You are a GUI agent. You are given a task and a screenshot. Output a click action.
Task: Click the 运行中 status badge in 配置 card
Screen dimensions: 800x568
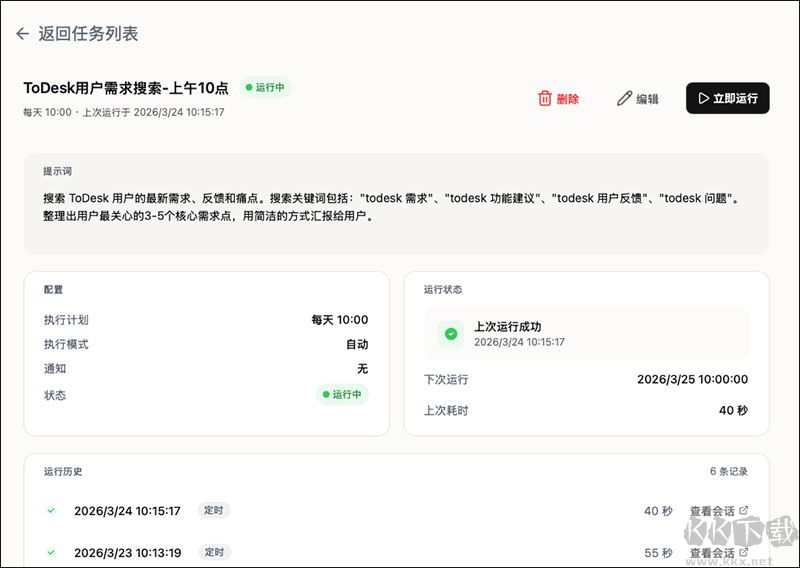(342, 394)
